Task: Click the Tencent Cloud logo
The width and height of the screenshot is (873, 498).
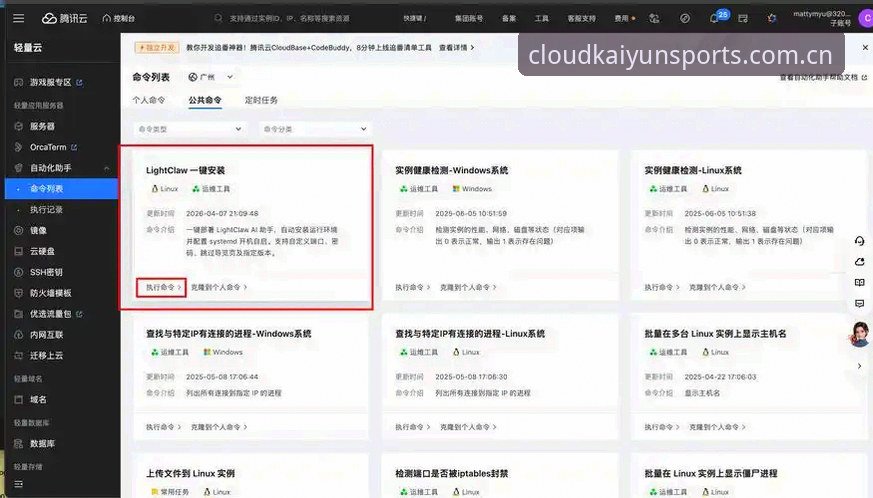Action: [x=65, y=18]
